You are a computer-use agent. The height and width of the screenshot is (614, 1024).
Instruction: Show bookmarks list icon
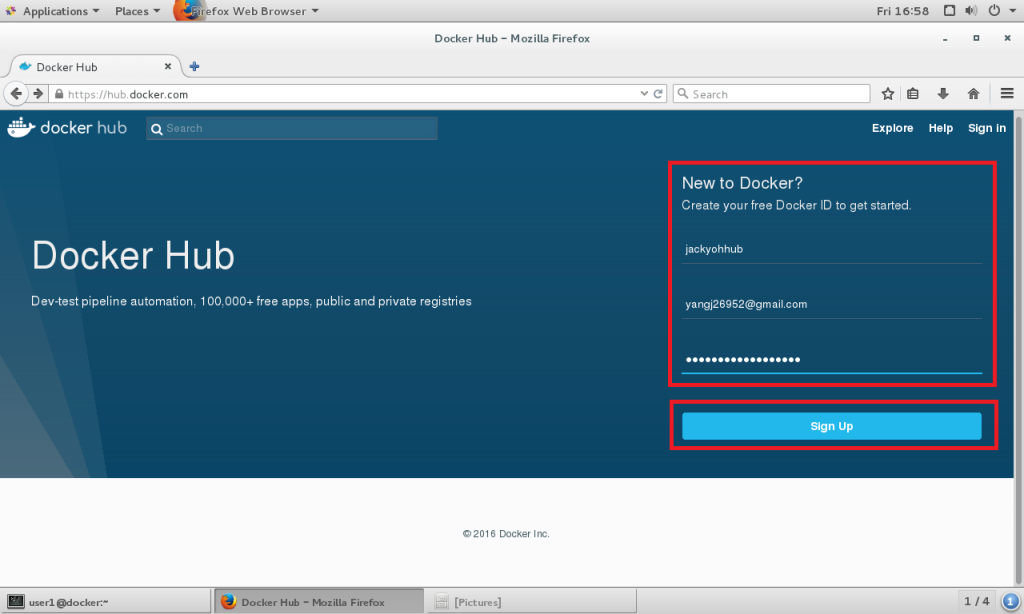913,94
